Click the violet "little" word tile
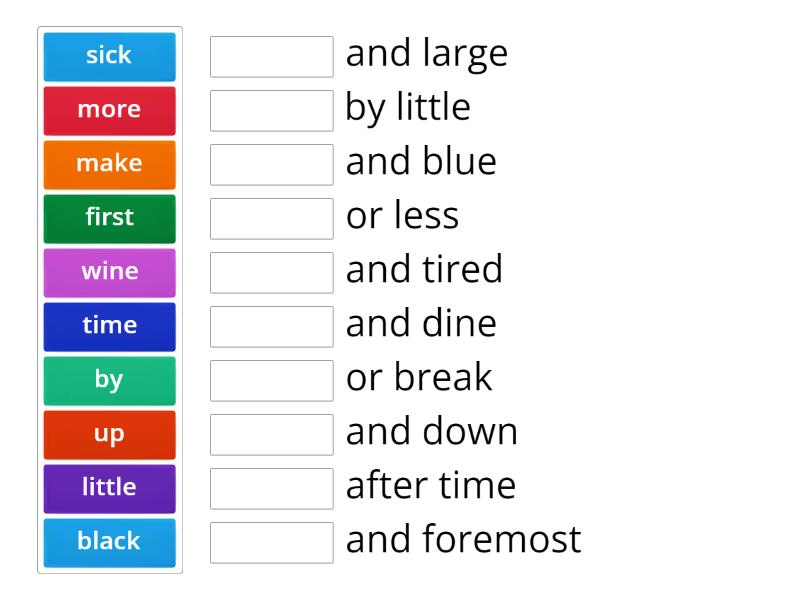The height and width of the screenshot is (600, 800). (x=109, y=488)
